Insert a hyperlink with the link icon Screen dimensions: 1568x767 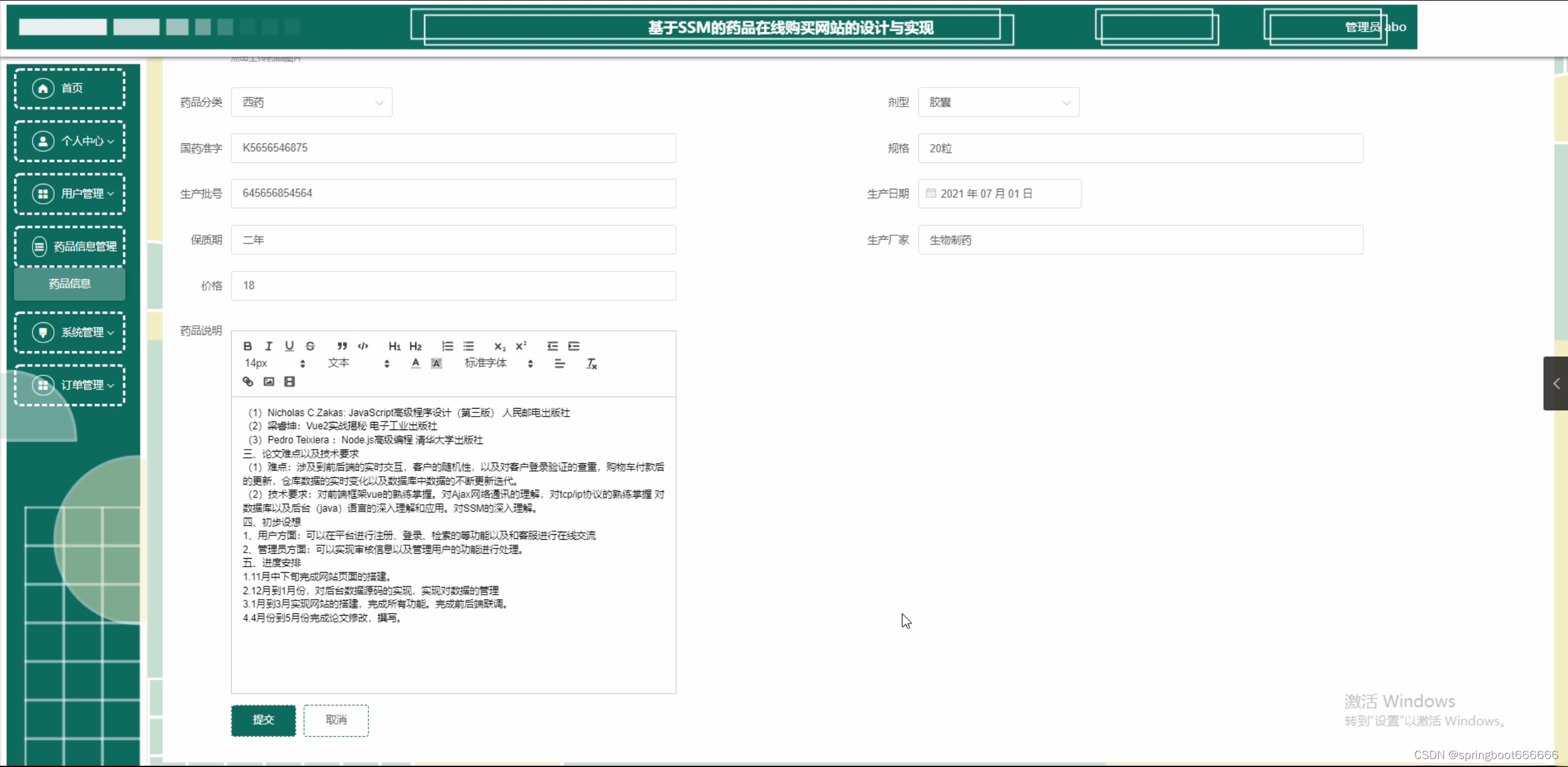point(248,382)
